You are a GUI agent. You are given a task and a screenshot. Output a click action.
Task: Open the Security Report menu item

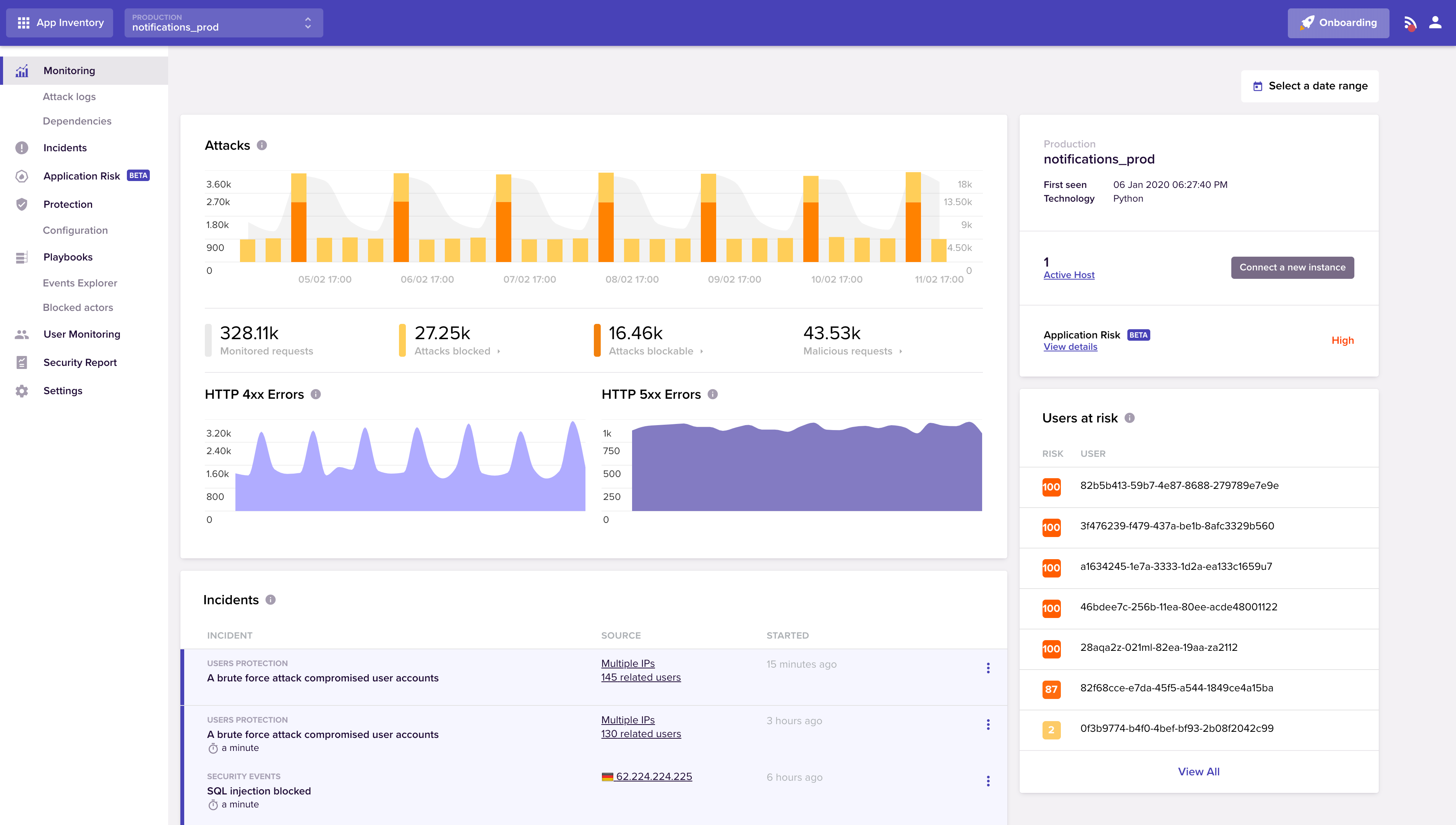point(80,362)
